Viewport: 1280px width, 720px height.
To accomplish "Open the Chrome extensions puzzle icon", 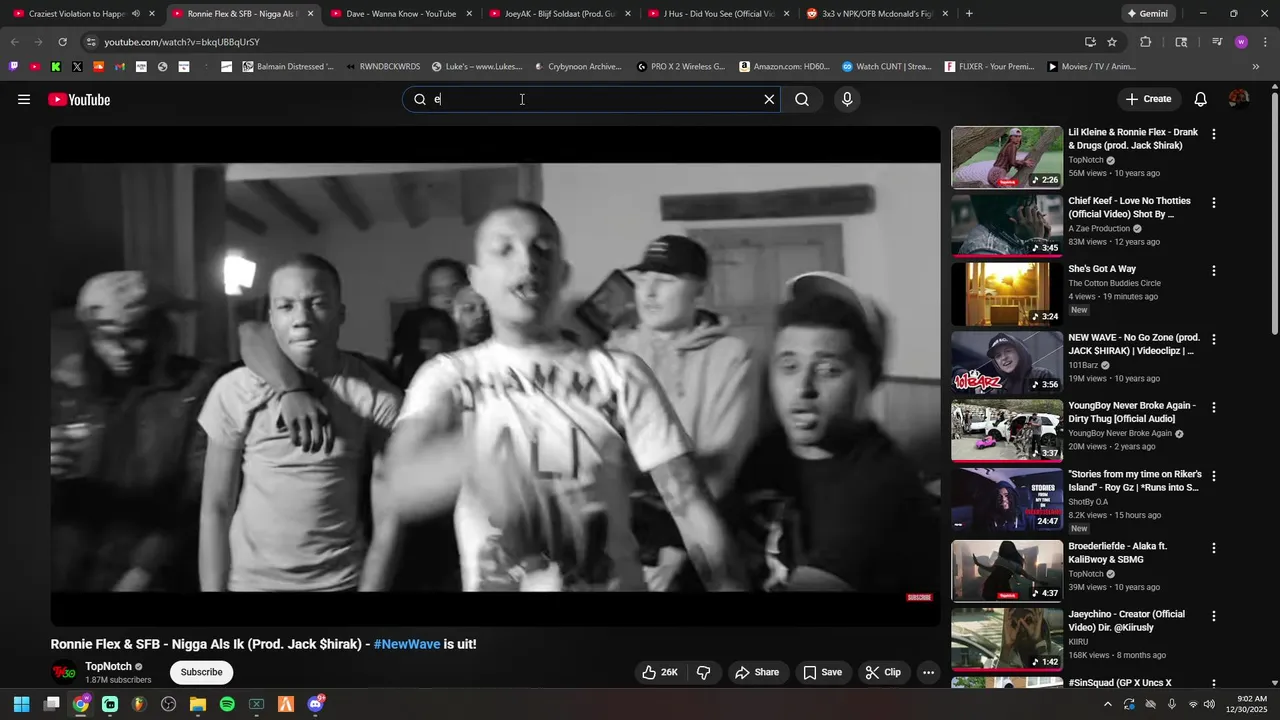I will (1146, 42).
